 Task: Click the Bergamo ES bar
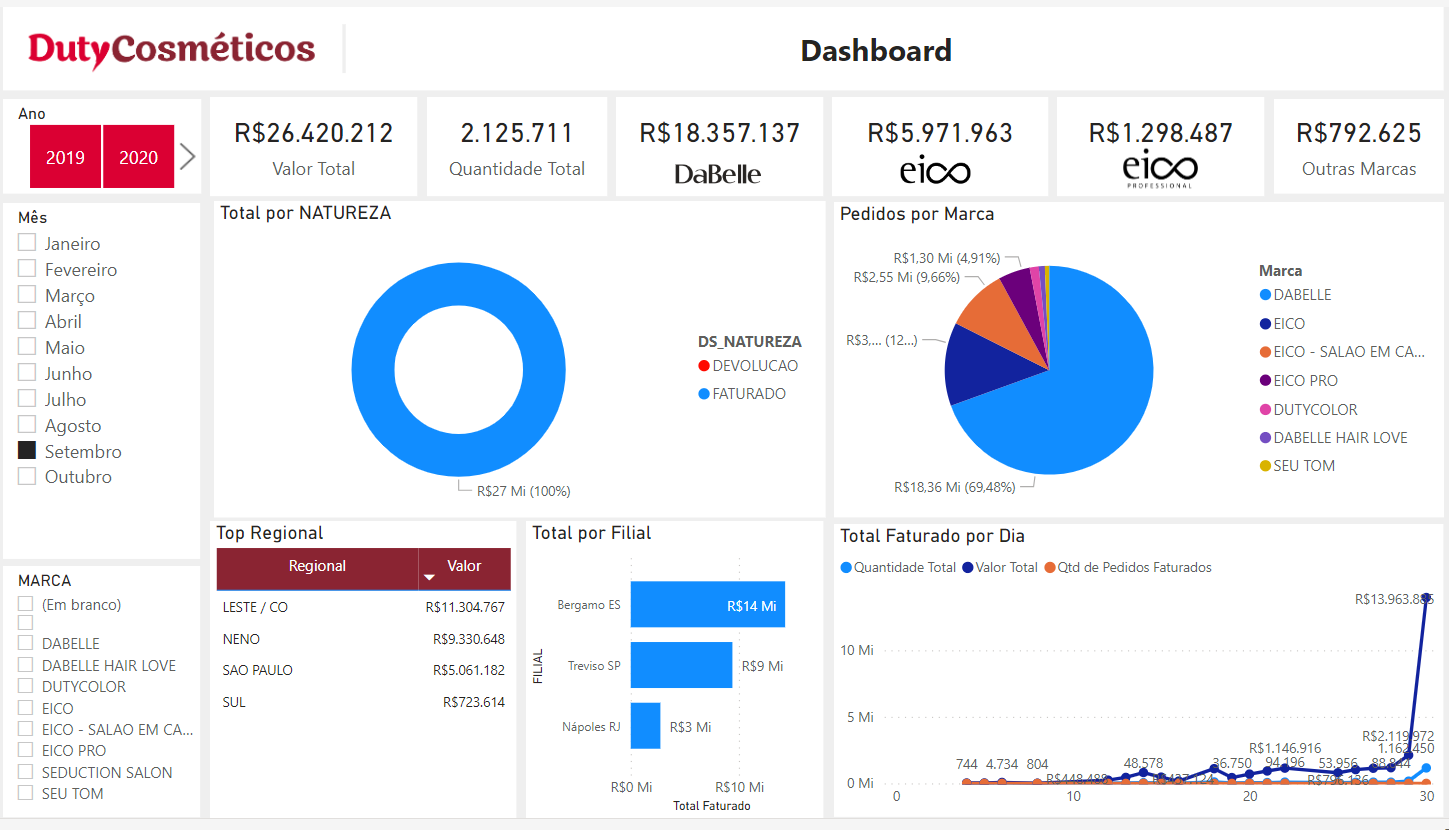point(707,604)
